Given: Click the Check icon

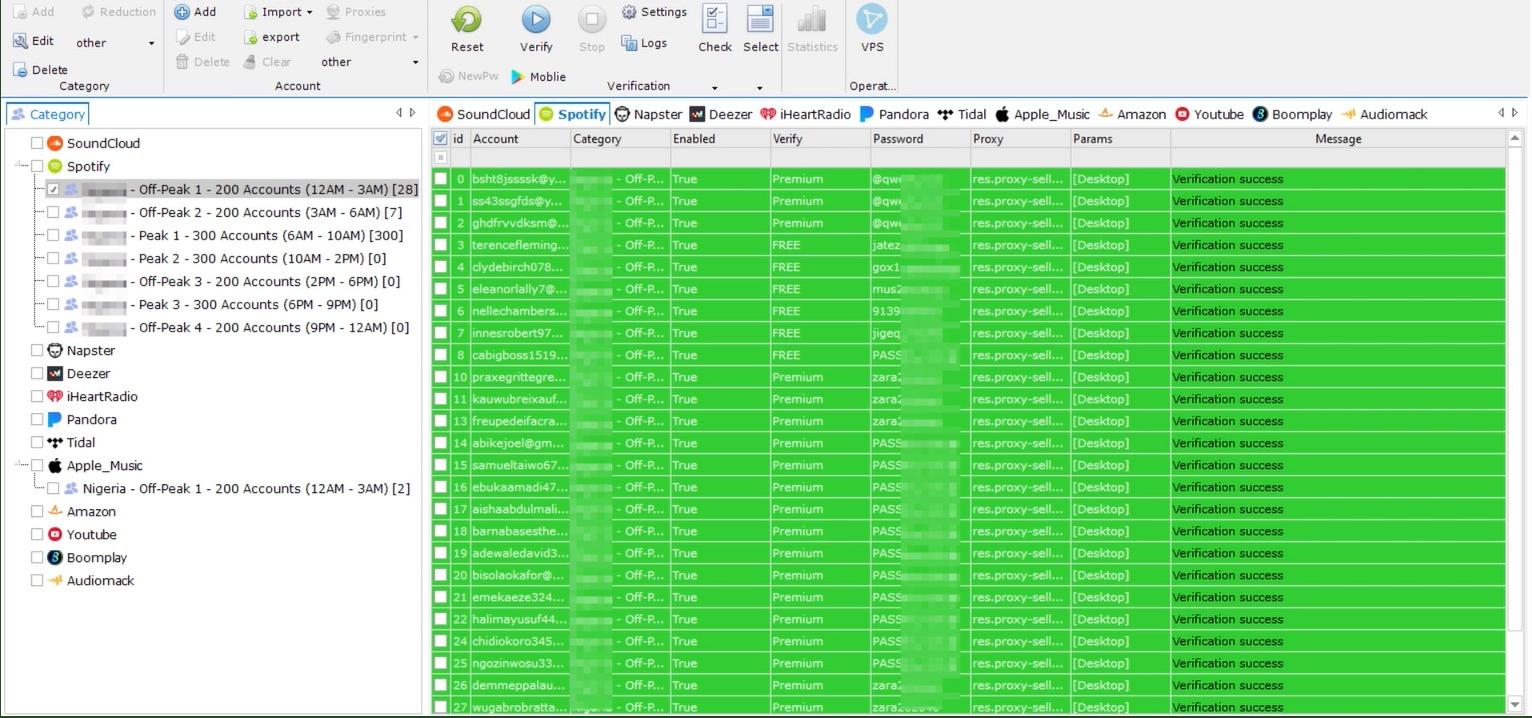Looking at the screenshot, I should (x=715, y=20).
